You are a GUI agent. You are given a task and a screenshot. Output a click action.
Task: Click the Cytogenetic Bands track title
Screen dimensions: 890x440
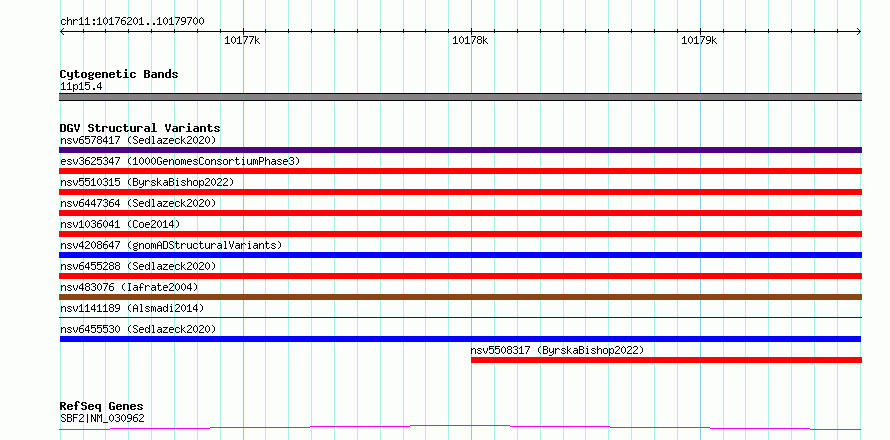click(119, 74)
